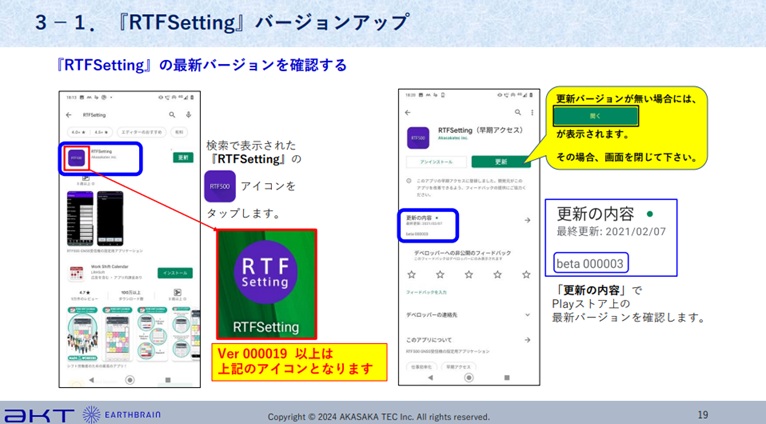The width and height of the screenshot is (766, 424).
Task: Click the EARTHBRAIN logo in footer
Action: pyautogui.click(x=122, y=415)
